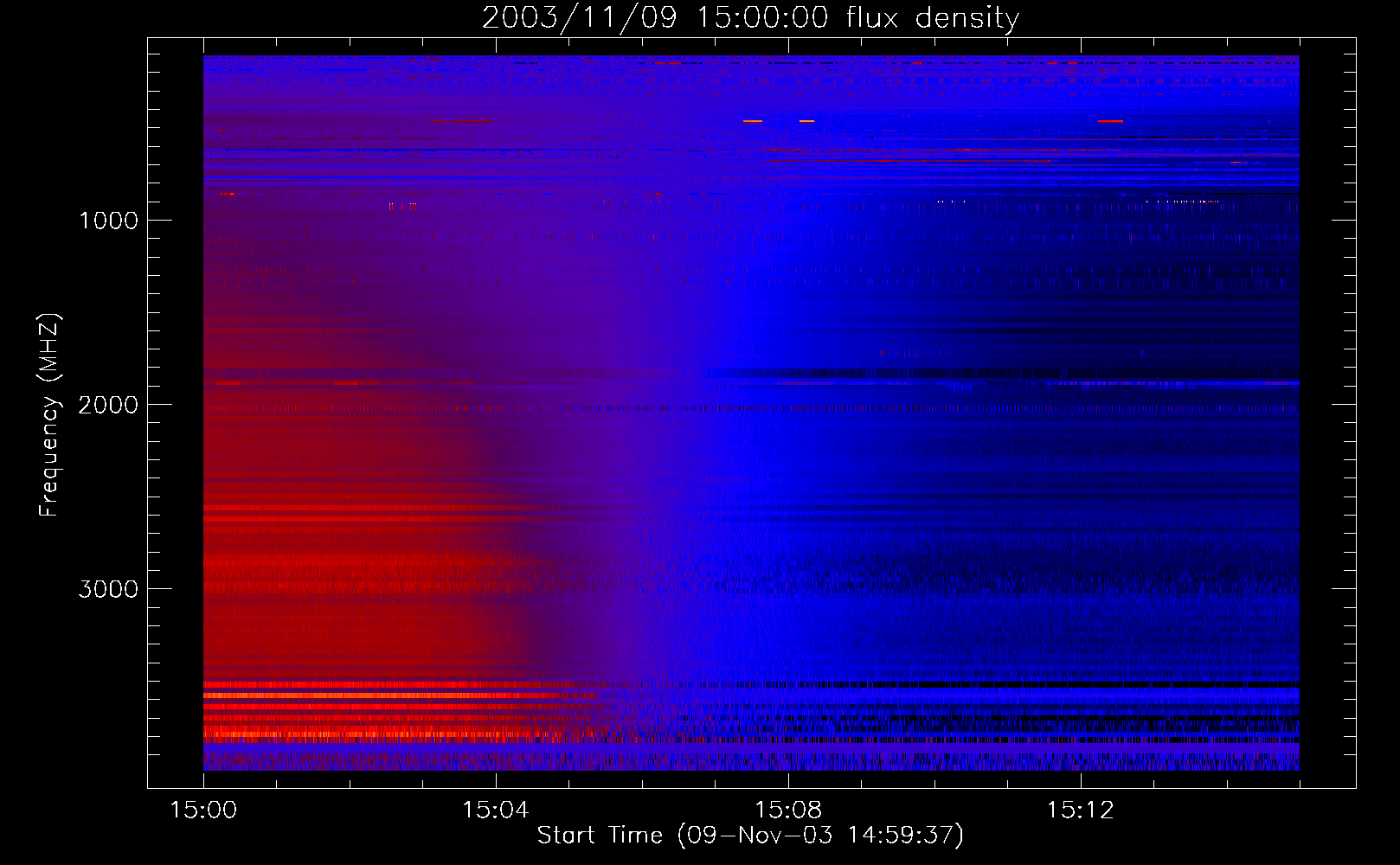Screen dimensions: 1400x865
Task: Click the '15:12' time axis label
Action: coord(1081,811)
